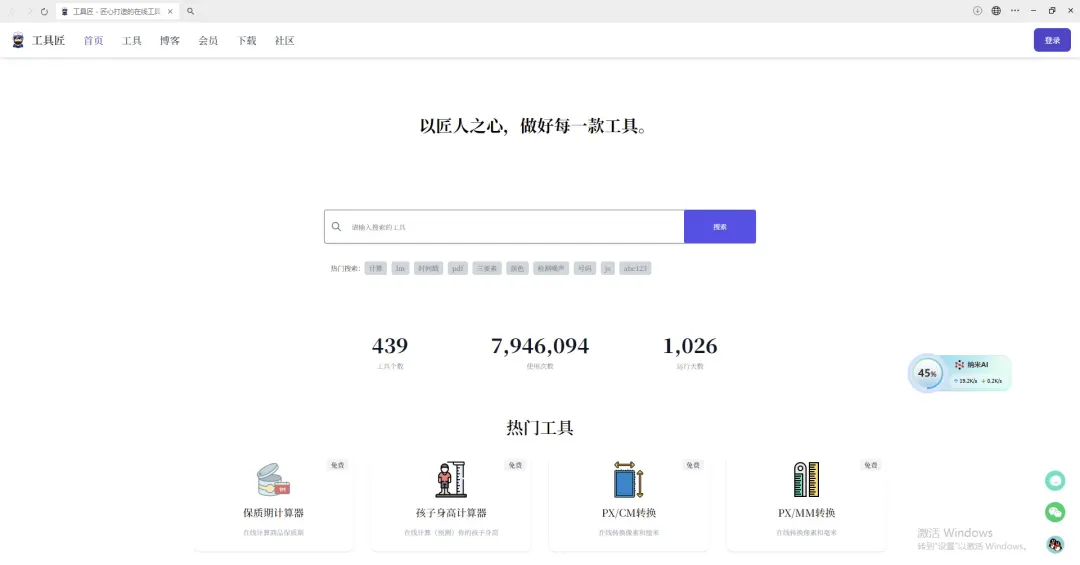Open the WeChat floating contact icon
This screenshot has height=565, width=1080.
click(x=1055, y=512)
